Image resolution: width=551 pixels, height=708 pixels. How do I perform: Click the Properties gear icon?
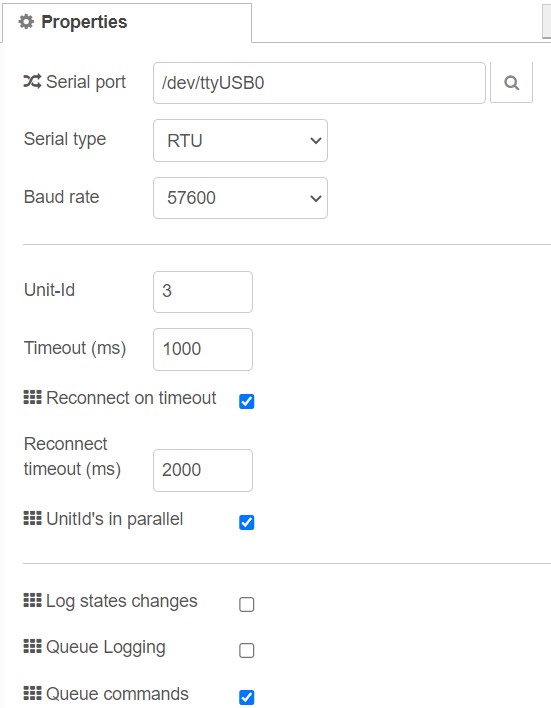pyautogui.click(x=26, y=22)
